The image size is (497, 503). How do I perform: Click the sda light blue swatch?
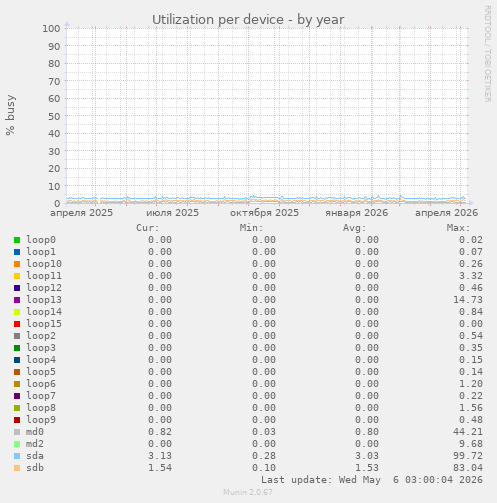(x=17, y=456)
